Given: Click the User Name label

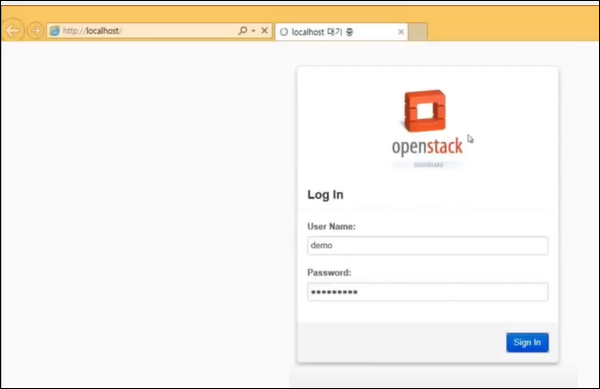Looking at the screenshot, I should 331,226.
